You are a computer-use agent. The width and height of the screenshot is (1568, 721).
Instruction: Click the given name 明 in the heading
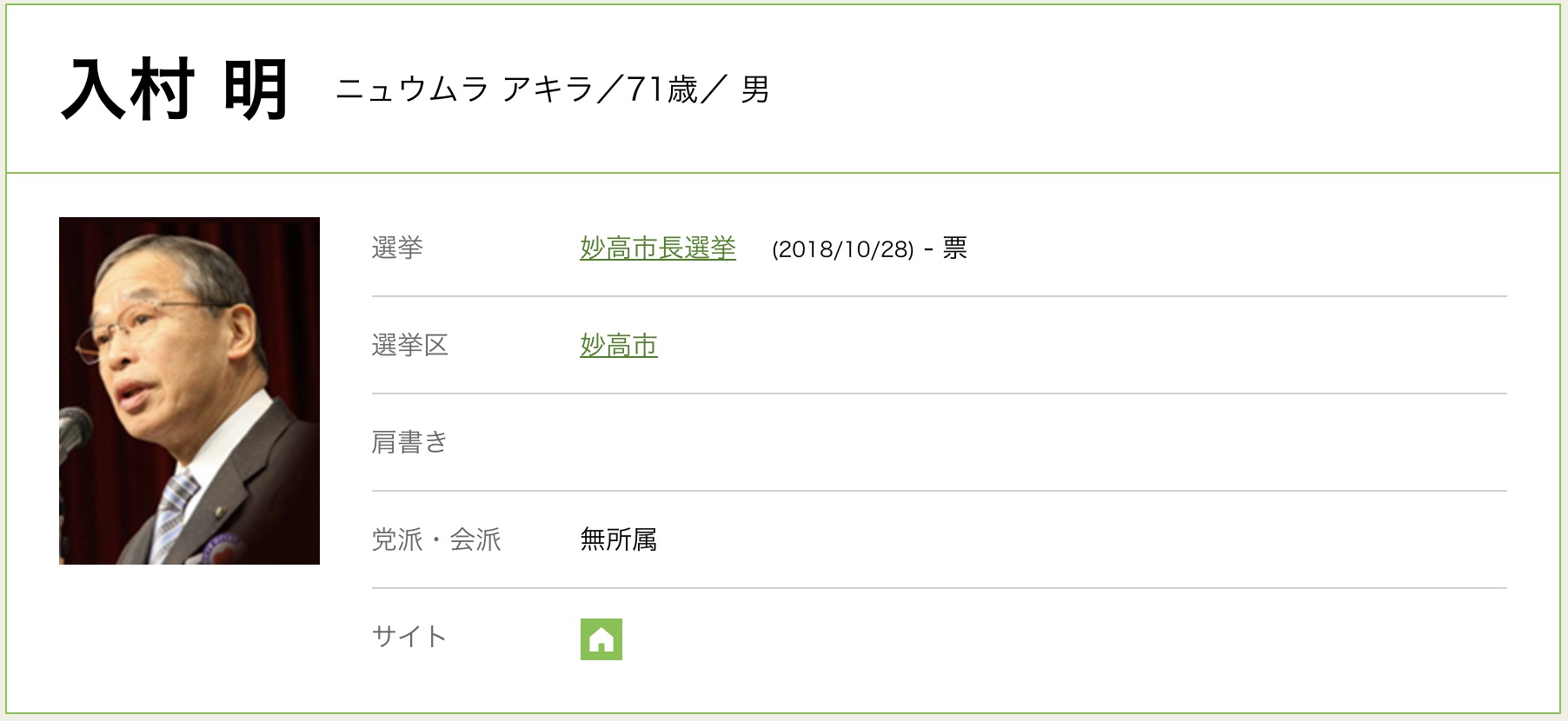tap(256, 90)
